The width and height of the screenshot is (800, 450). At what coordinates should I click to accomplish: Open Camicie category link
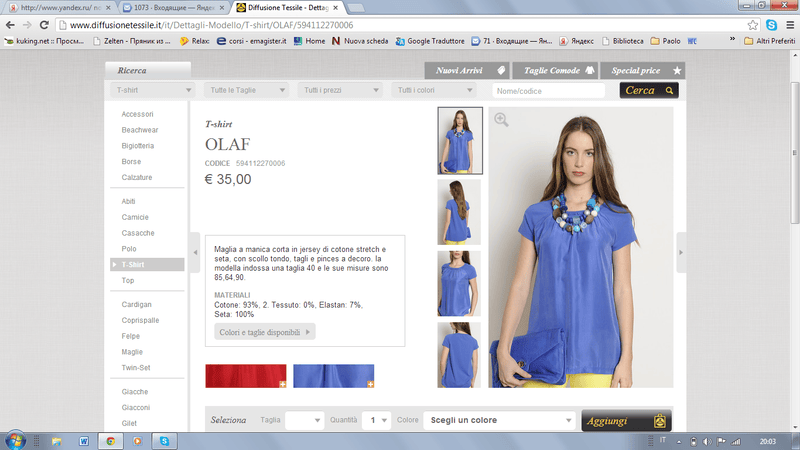tap(135, 217)
